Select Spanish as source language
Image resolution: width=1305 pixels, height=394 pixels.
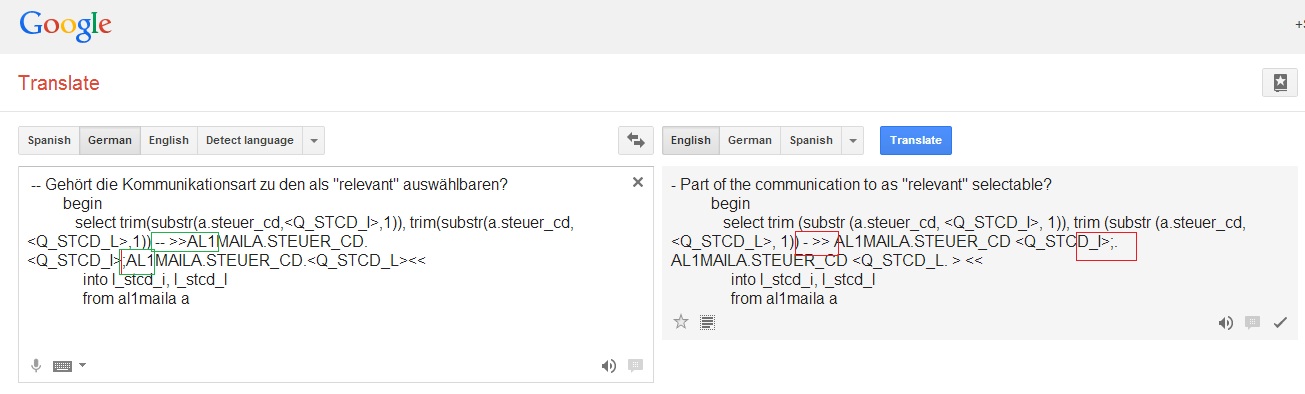49,140
